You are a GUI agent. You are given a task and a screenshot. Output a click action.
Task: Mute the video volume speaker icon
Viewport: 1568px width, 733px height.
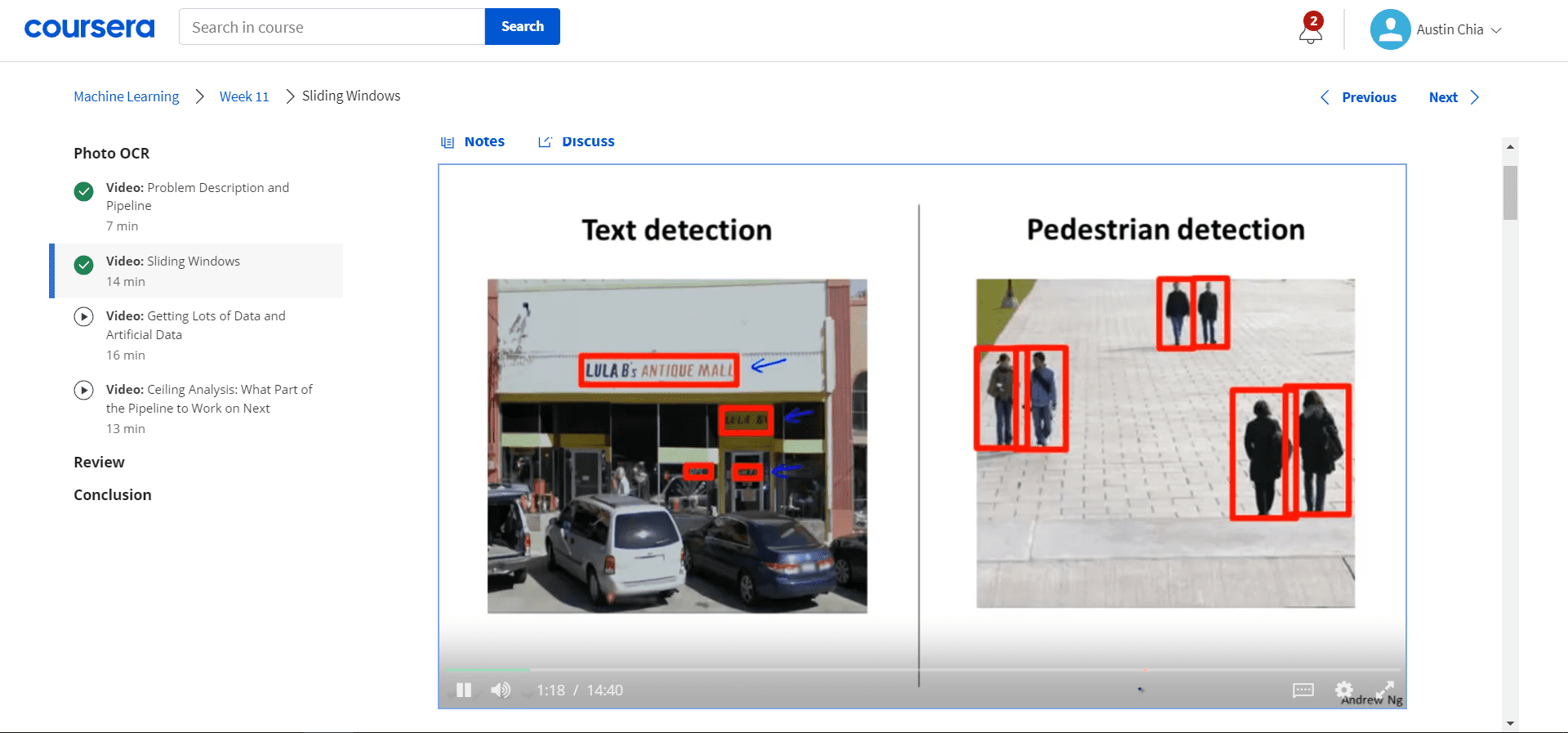point(501,691)
